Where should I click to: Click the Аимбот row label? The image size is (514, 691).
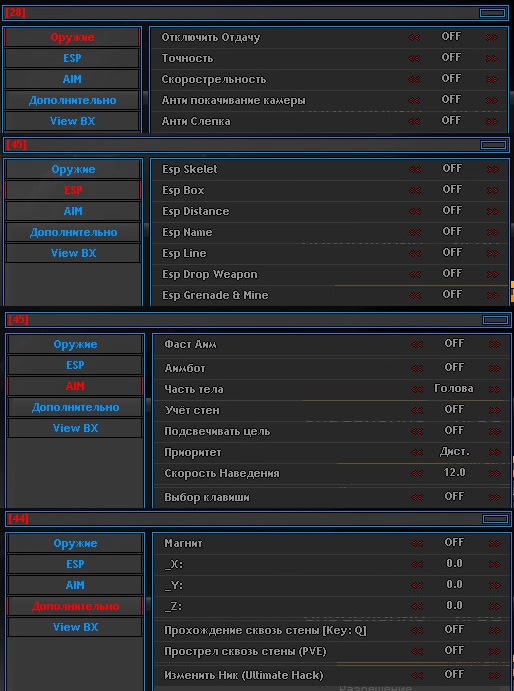(185, 368)
